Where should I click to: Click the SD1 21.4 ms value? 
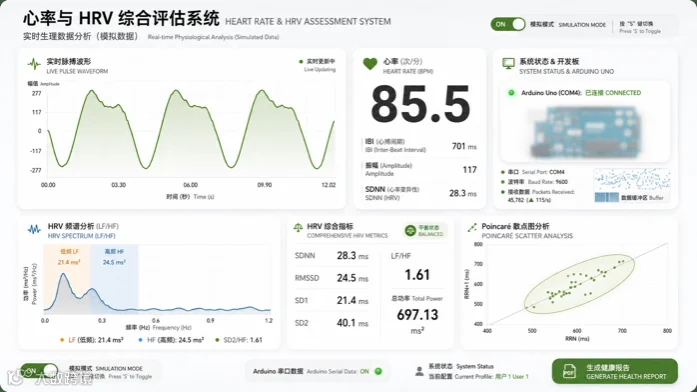[353, 300]
